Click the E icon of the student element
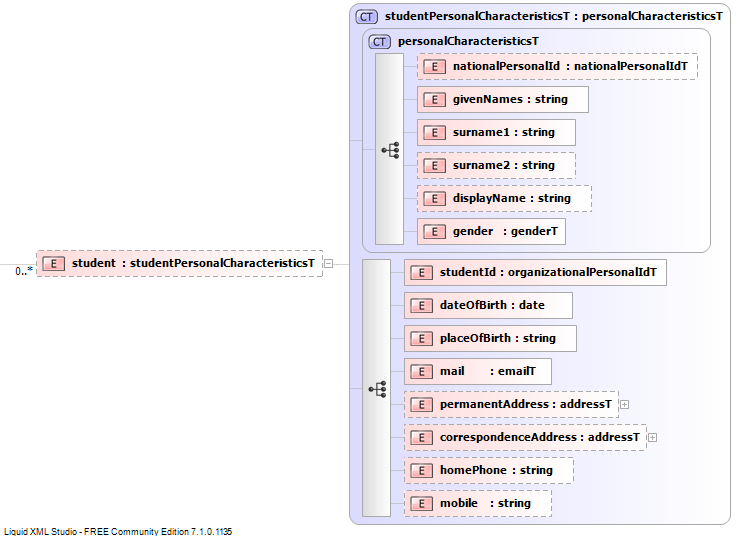Image resolution: width=744 pixels, height=536 pixels. (x=53, y=264)
